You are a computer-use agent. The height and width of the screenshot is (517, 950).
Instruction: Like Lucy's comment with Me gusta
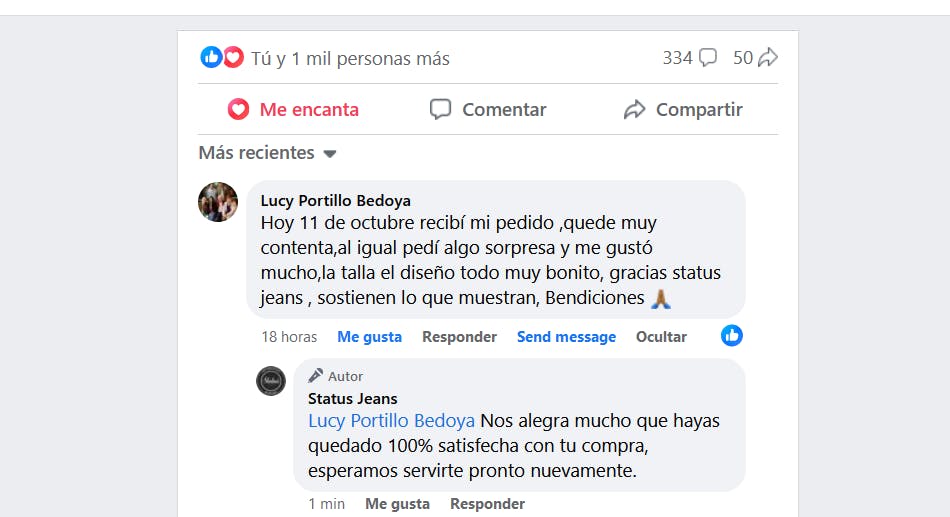pyautogui.click(x=369, y=337)
